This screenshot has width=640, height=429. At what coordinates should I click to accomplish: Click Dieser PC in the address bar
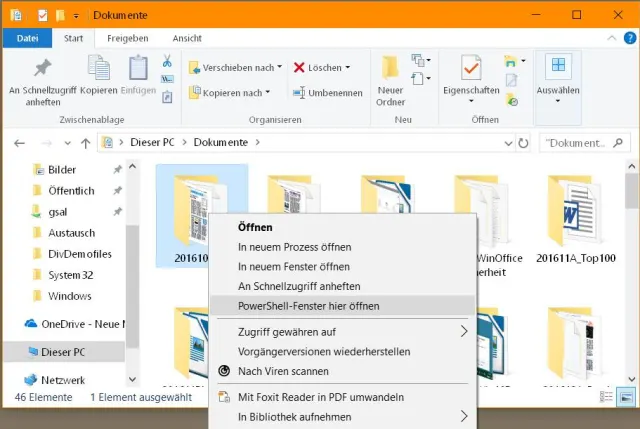click(x=152, y=142)
